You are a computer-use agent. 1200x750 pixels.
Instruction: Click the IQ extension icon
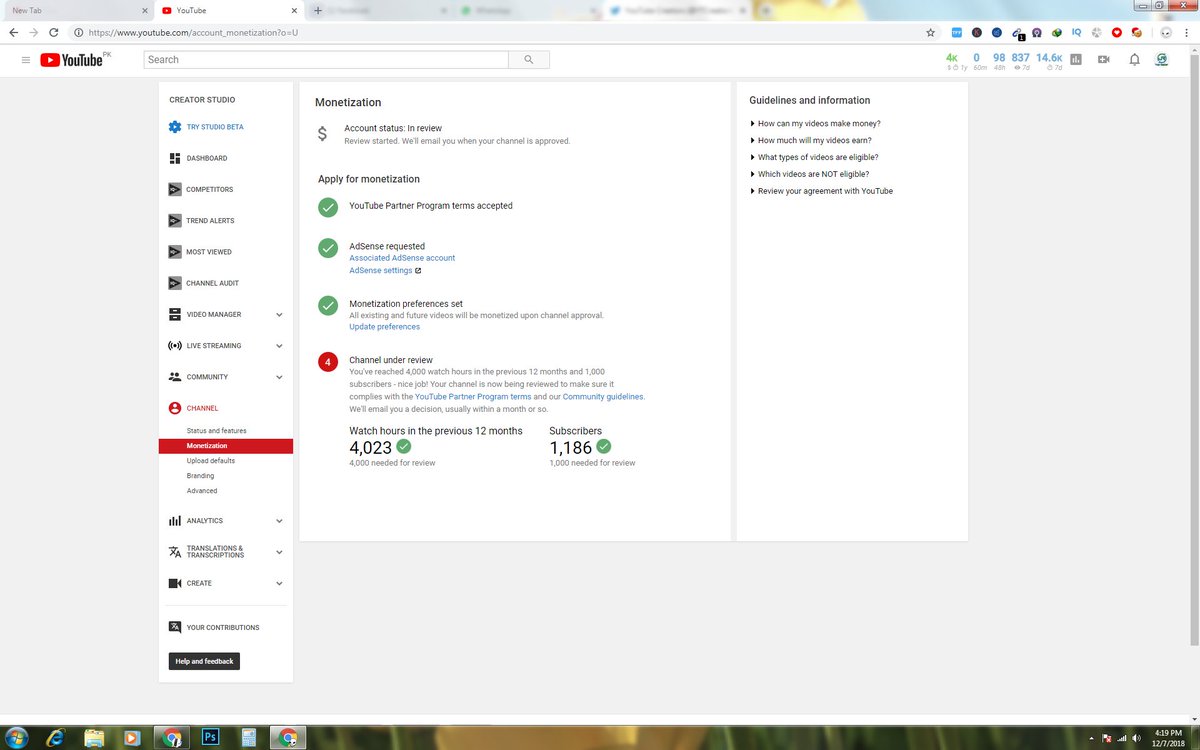pos(1076,32)
